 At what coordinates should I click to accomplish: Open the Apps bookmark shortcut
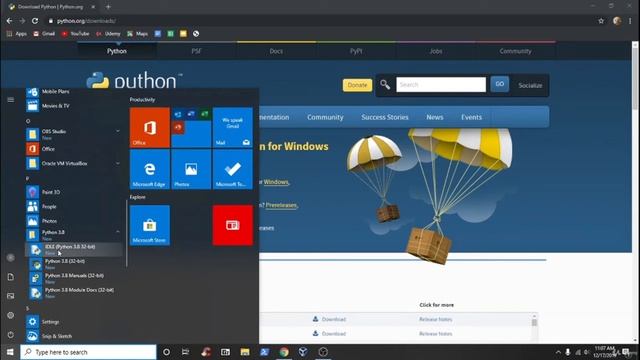click(17, 34)
